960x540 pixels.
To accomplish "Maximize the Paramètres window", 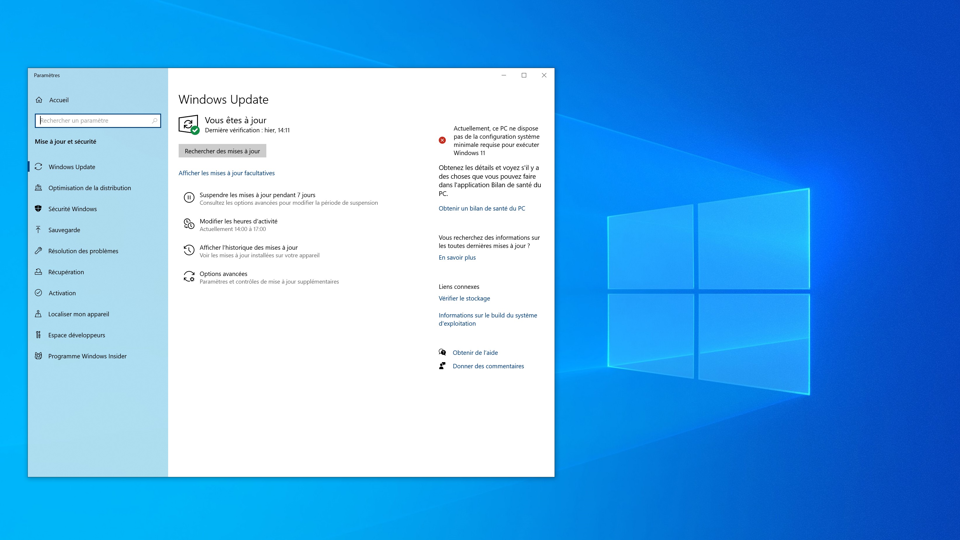I will [x=524, y=75].
